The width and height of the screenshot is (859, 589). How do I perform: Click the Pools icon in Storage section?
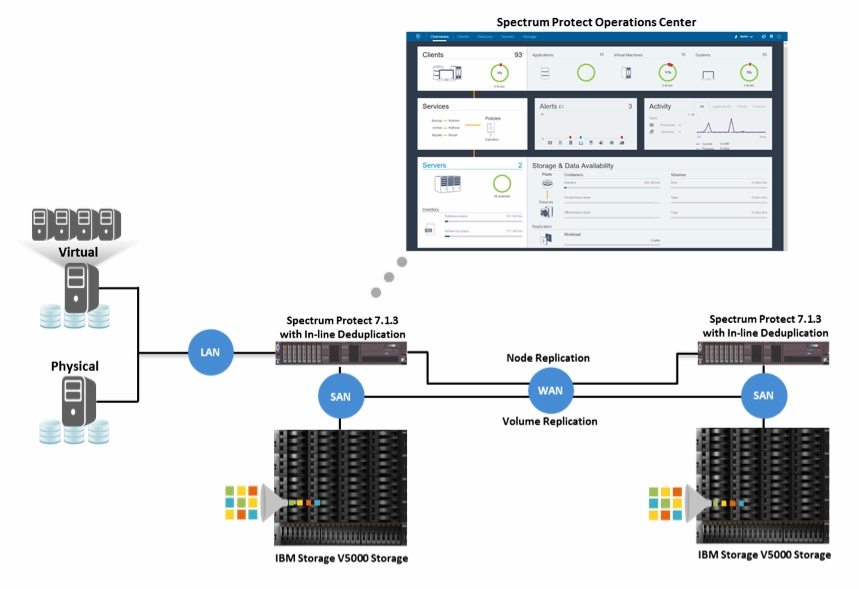click(547, 184)
